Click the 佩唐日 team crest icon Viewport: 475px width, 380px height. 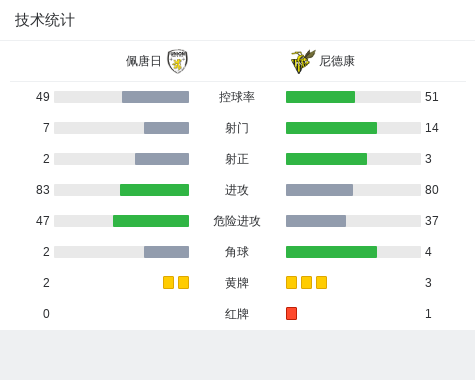(x=177, y=61)
